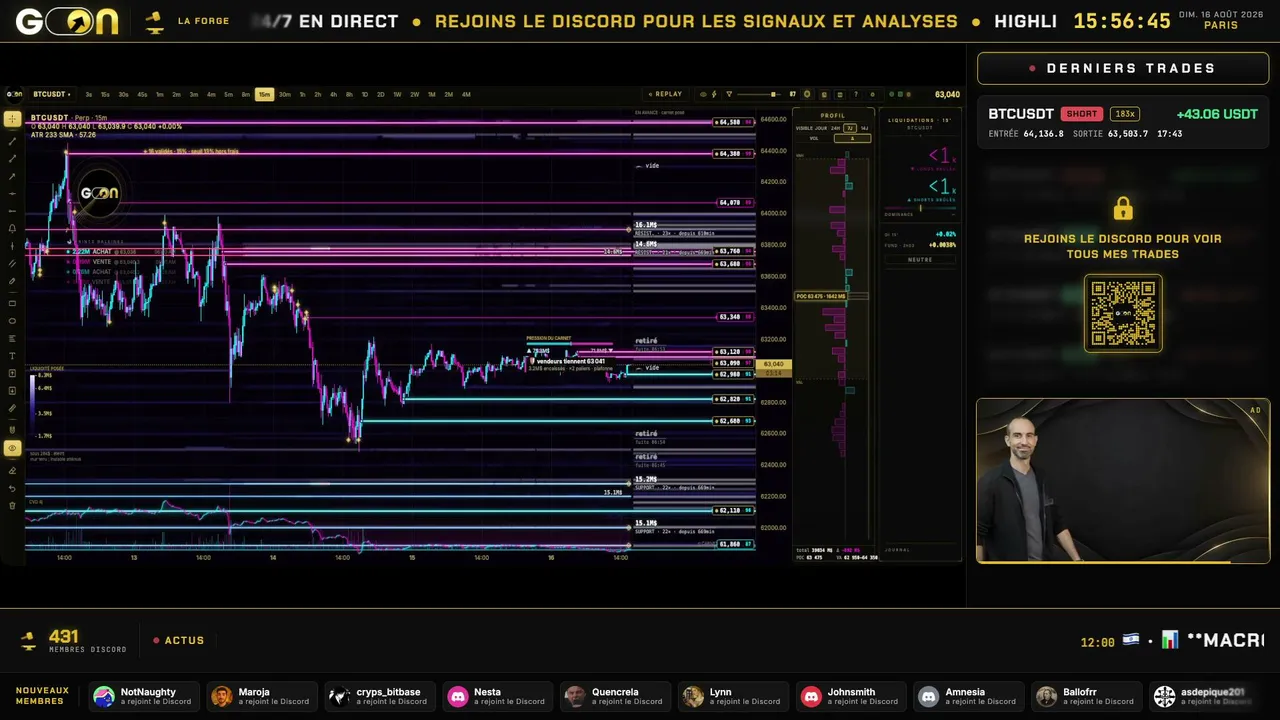Image resolution: width=1280 pixels, height=720 pixels.
Task: Click the Discord QR code
Action: tap(1123, 313)
